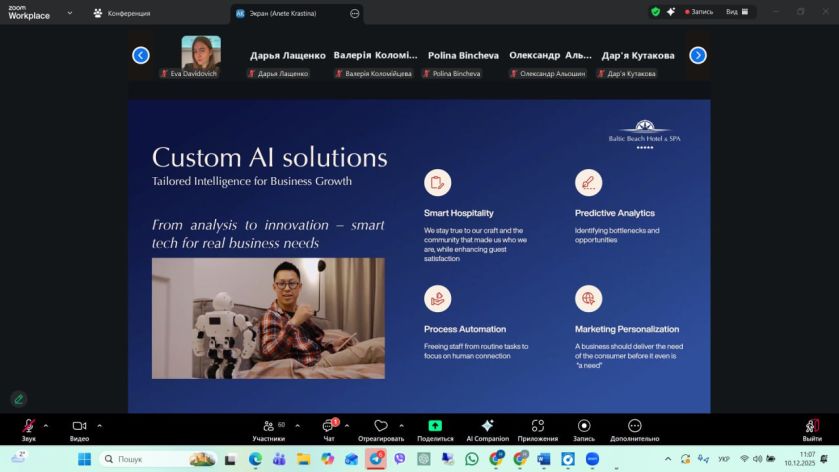Start screen sharing with green Поделиться button
The image size is (839, 472).
[435, 430]
